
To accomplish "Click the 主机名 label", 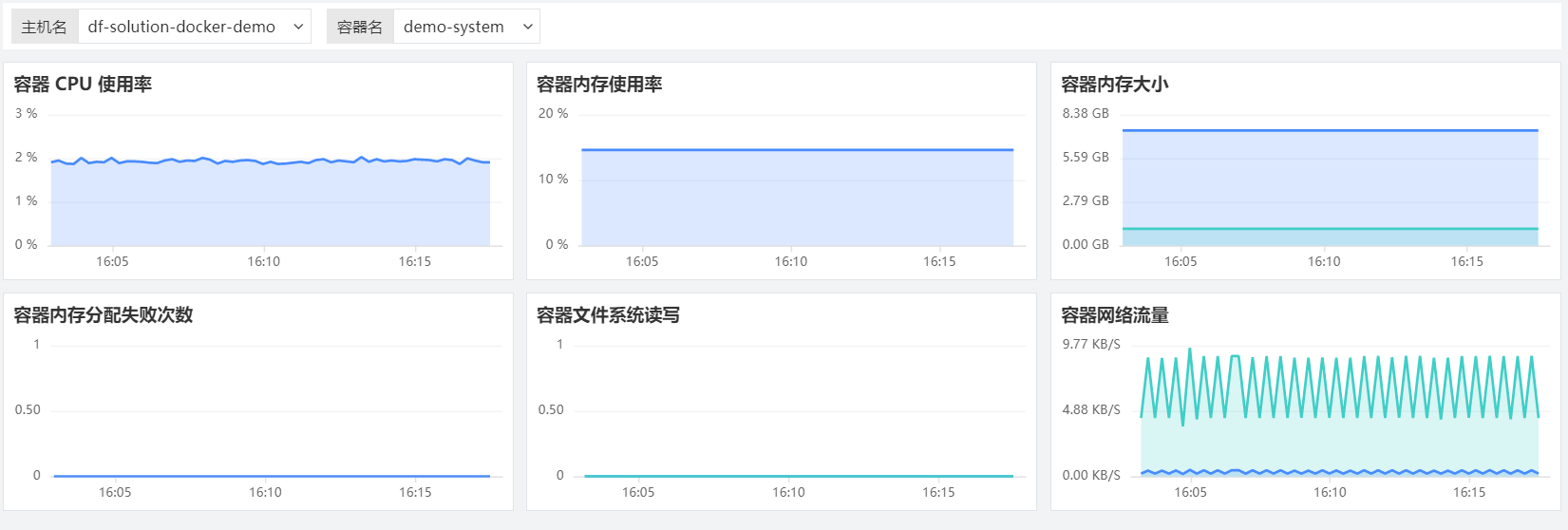I will [x=45, y=27].
